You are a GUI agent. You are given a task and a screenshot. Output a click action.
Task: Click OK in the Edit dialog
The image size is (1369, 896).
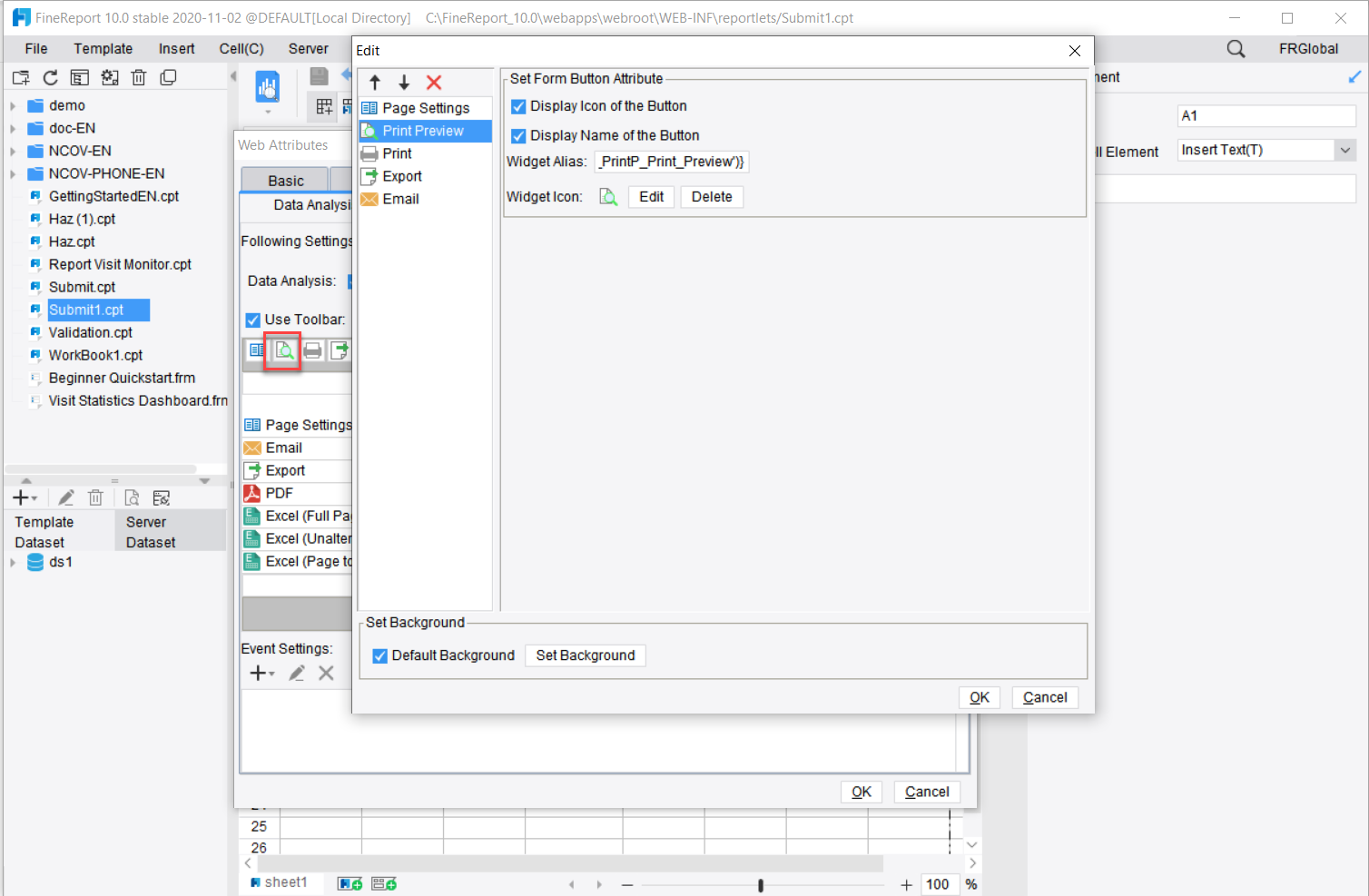pos(980,697)
